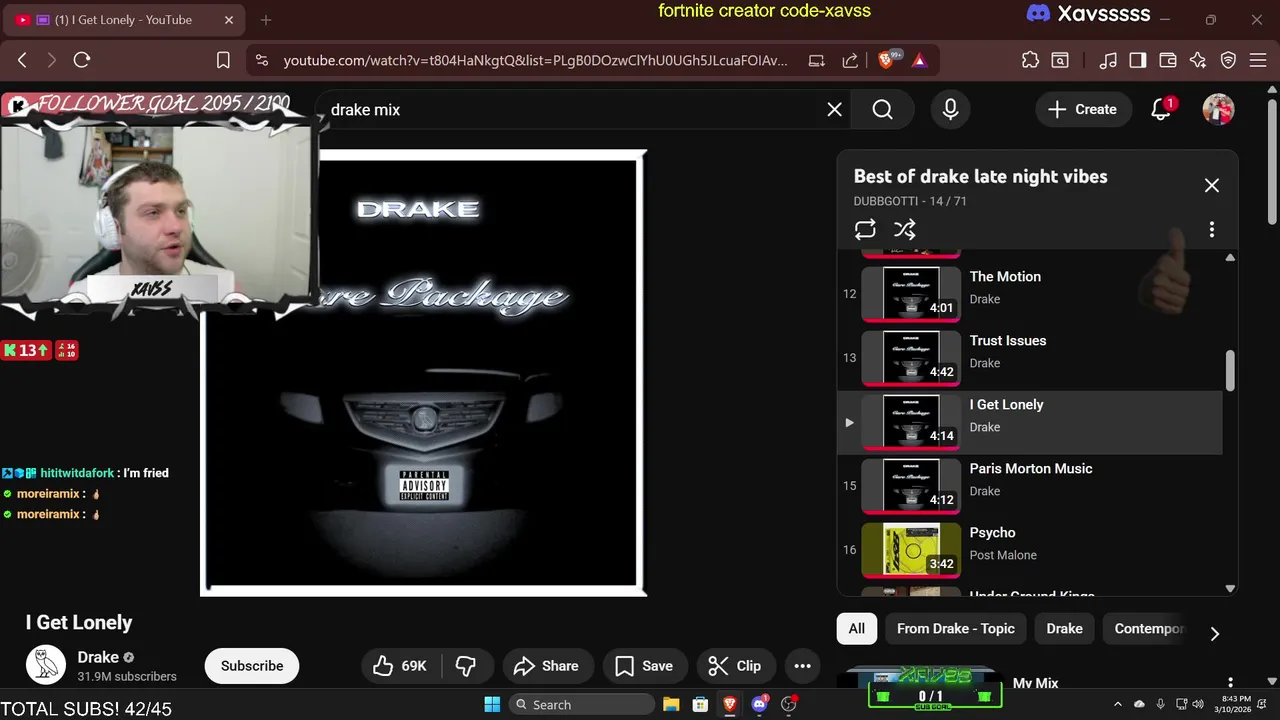The height and width of the screenshot is (720, 1280).
Task: Open Windows Start menu
Action: tap(492, 704)
